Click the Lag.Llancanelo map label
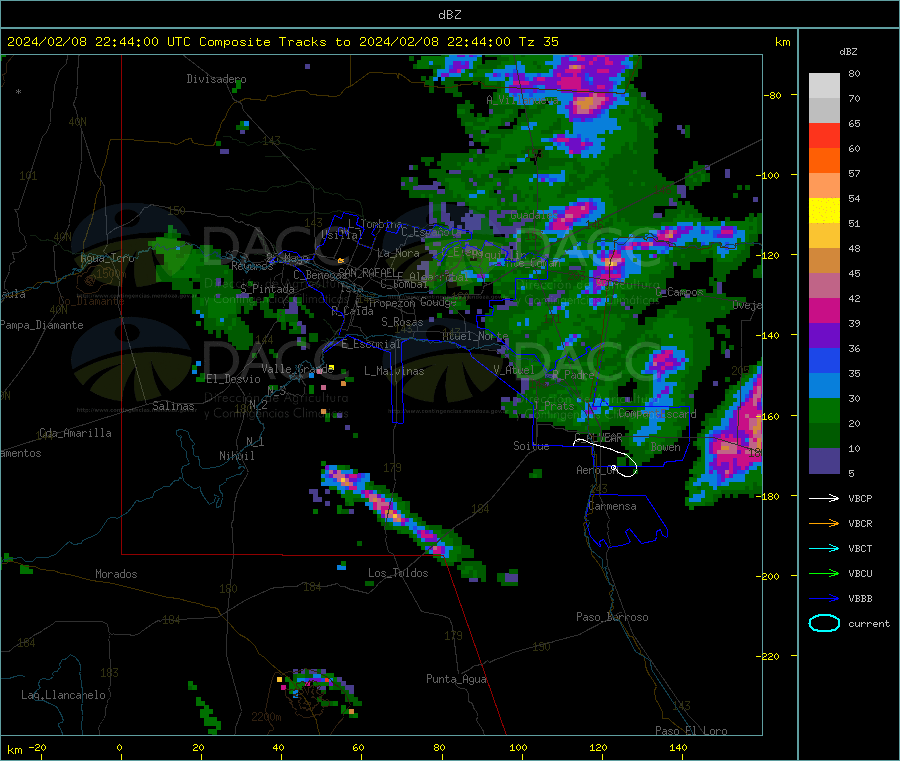Screen dimensions: 900x761 tap(64, 695)
